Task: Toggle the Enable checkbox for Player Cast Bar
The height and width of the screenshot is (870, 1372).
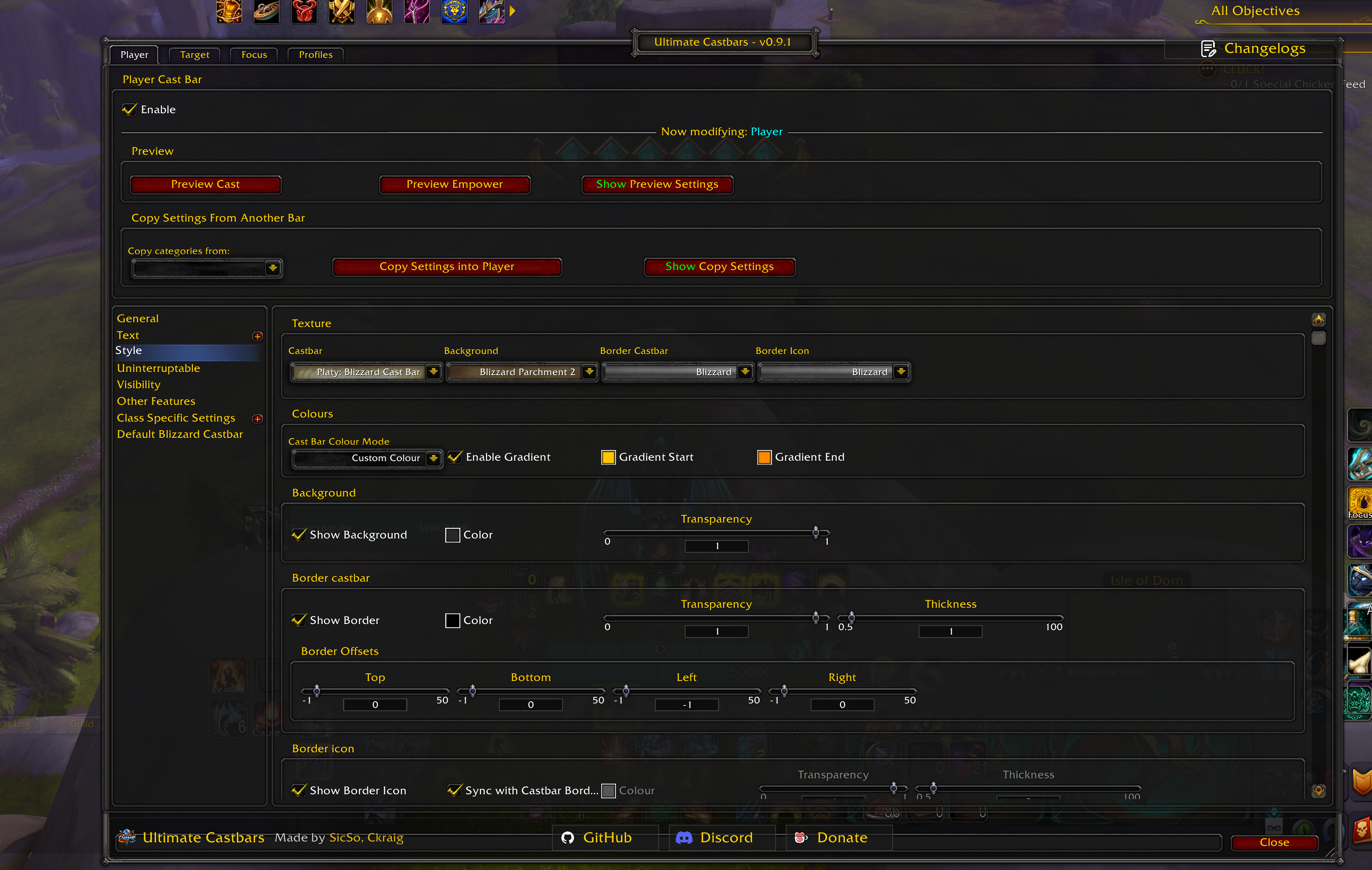Action: 129,110
